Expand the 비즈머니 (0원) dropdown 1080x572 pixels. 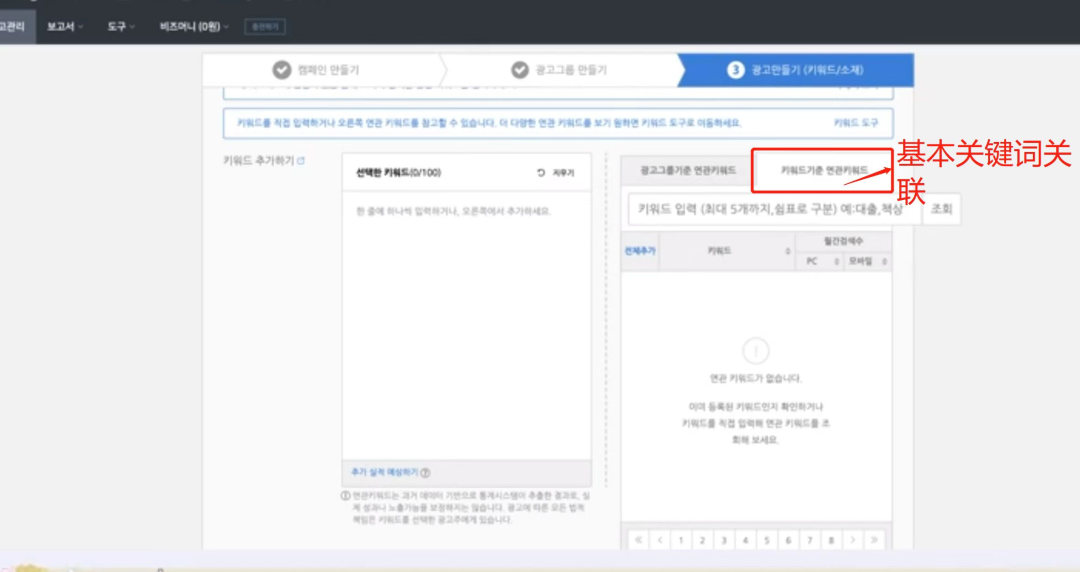tap(194, 27)
